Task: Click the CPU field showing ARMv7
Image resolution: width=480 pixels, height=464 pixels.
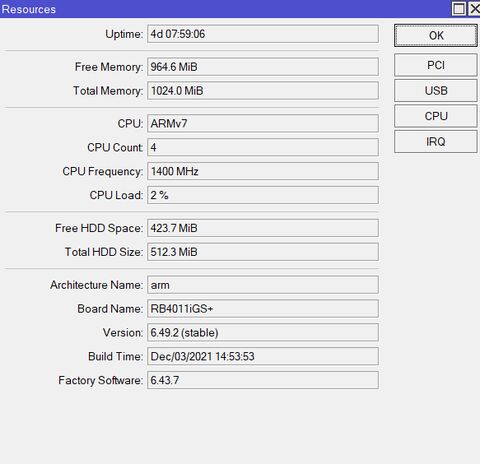Action: click(263, 123)
